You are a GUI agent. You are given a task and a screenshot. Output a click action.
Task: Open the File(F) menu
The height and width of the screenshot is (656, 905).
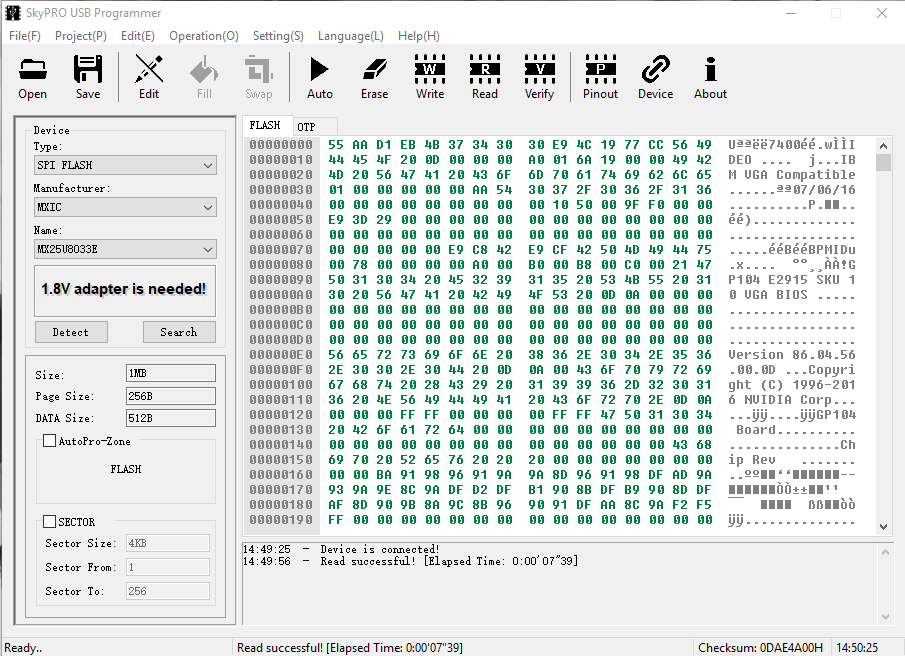(25, 36)
